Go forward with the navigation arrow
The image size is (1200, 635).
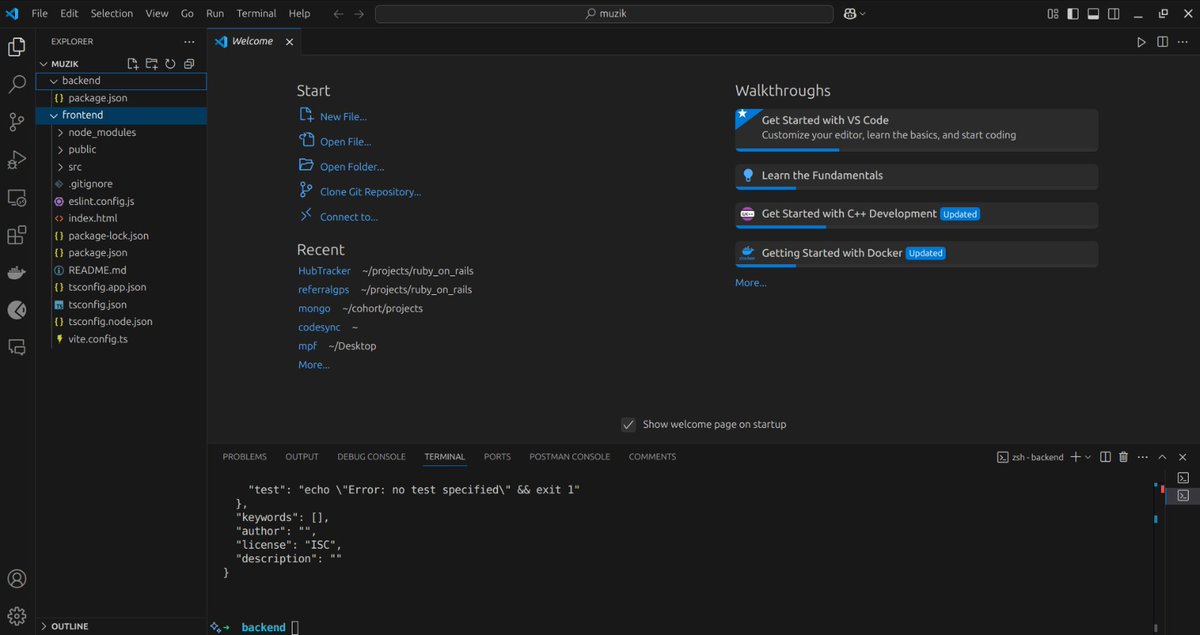pyautogui.click(x=360, y=14)
